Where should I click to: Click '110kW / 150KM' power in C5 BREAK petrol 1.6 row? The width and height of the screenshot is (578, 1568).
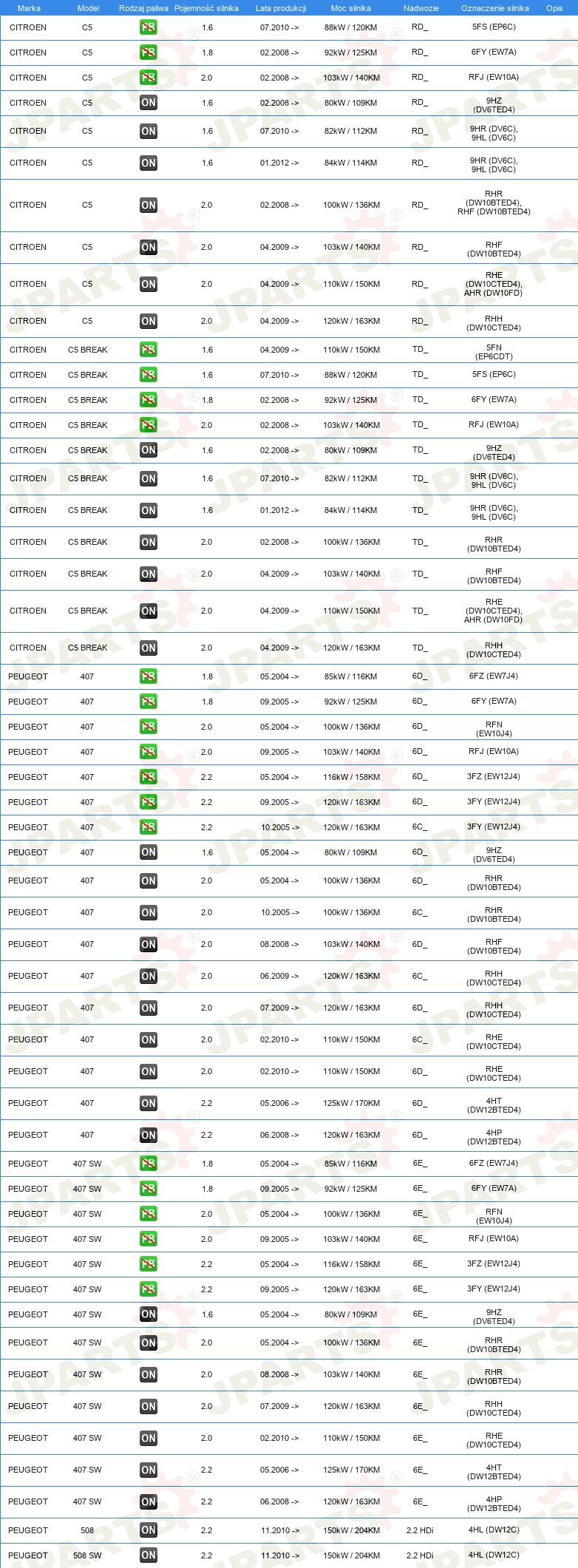click(351, 350)
